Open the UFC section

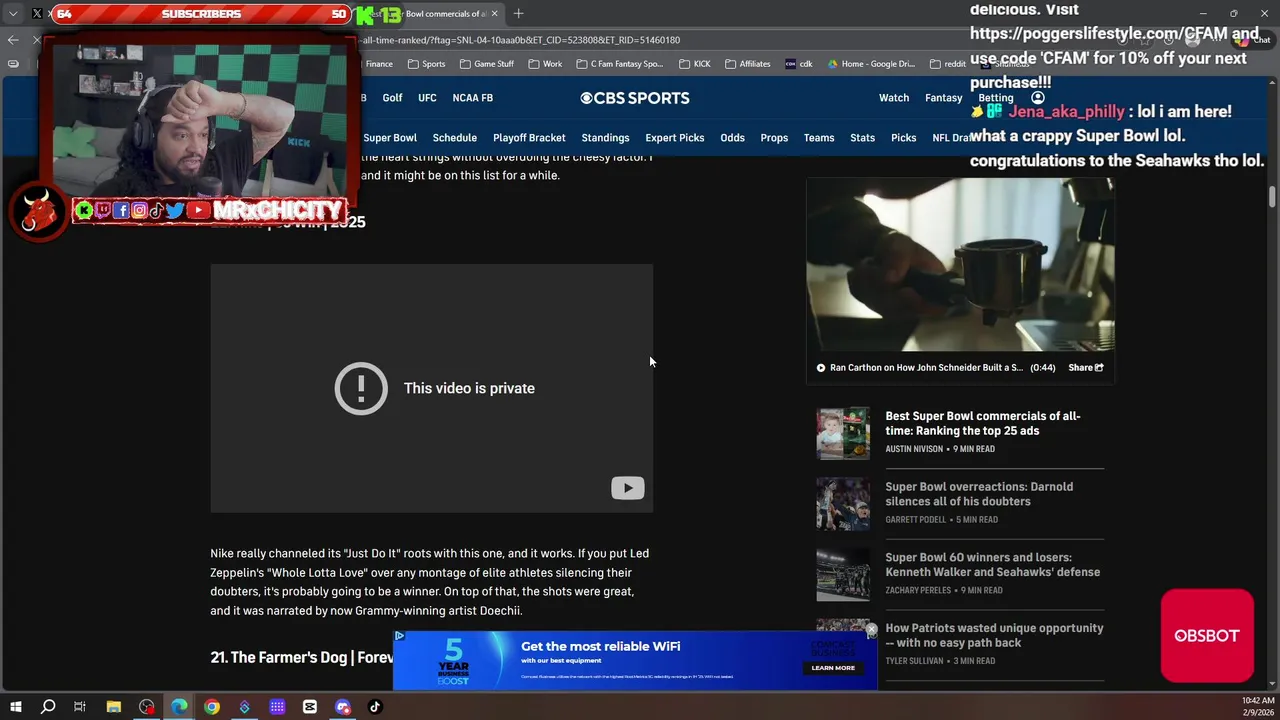427,98
